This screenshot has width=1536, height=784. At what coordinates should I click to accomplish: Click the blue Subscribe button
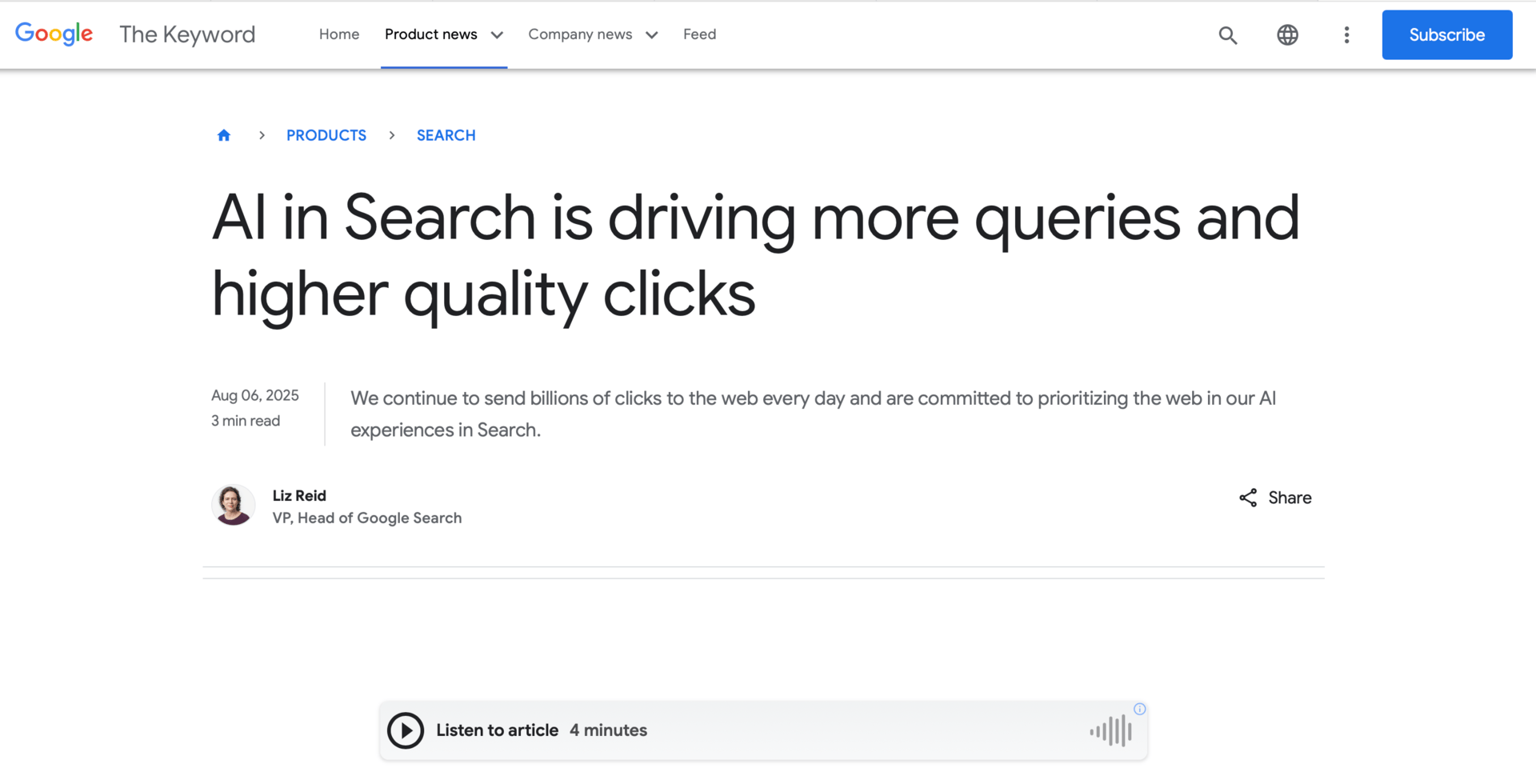[x=1447, y=35]
